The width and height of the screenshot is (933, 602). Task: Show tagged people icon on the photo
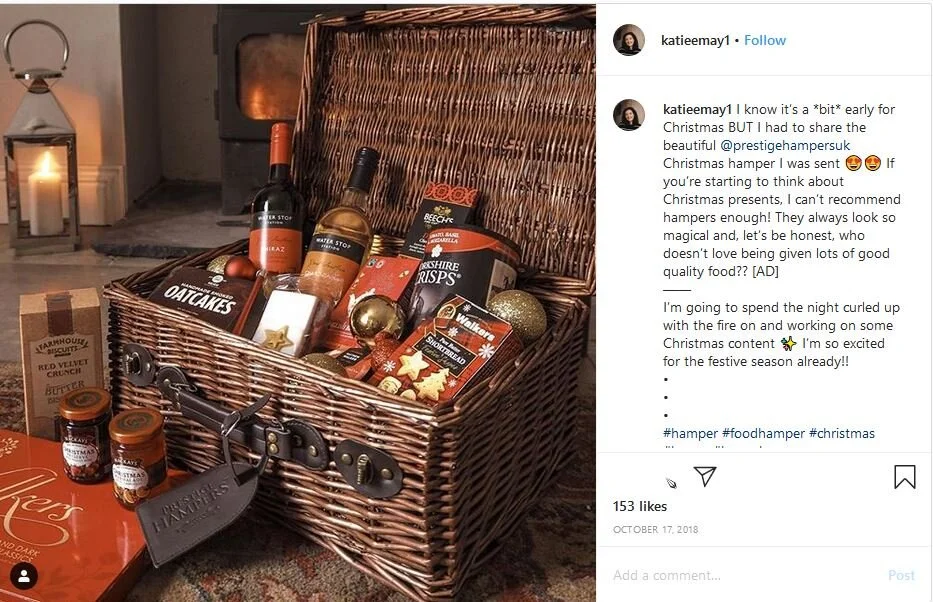coord(24,575)
